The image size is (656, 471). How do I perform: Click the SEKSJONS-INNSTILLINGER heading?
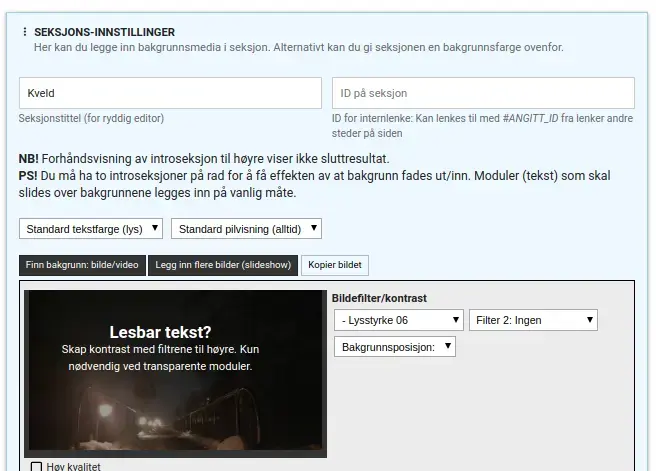[x=105, y=32]
